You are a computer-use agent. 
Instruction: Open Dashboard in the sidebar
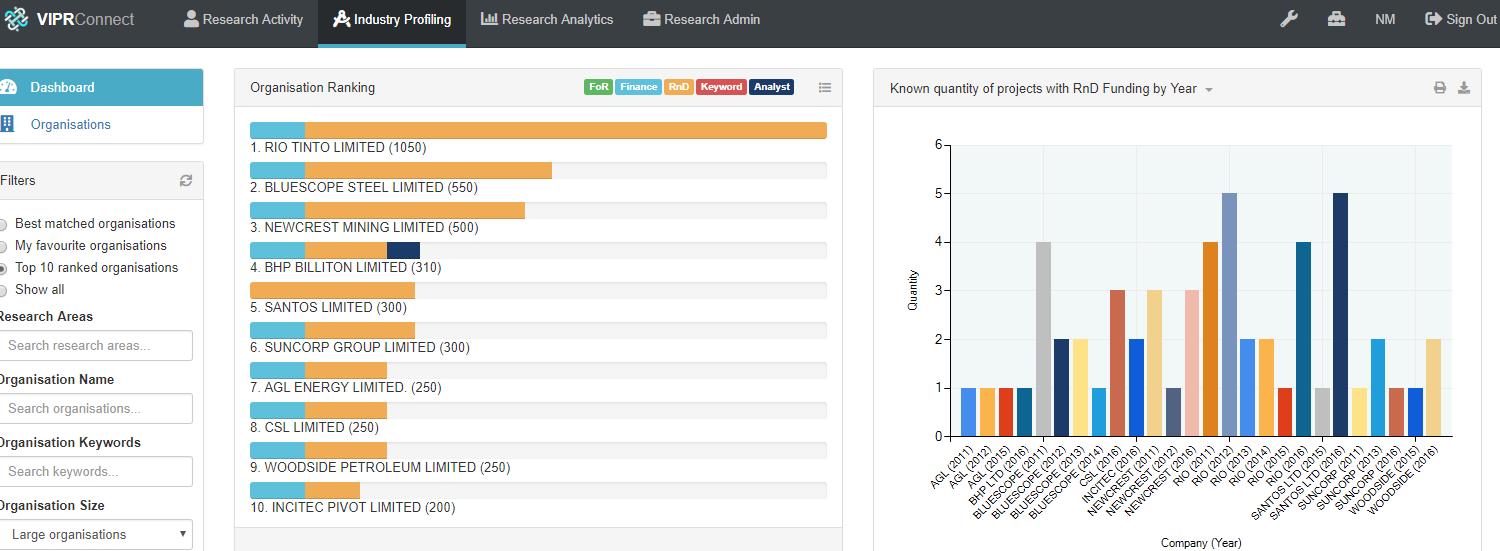(x=101, y=87)
